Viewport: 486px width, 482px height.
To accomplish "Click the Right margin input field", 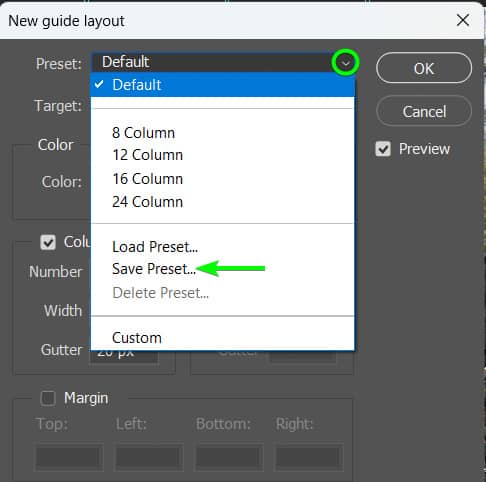I will pos(309,457).
